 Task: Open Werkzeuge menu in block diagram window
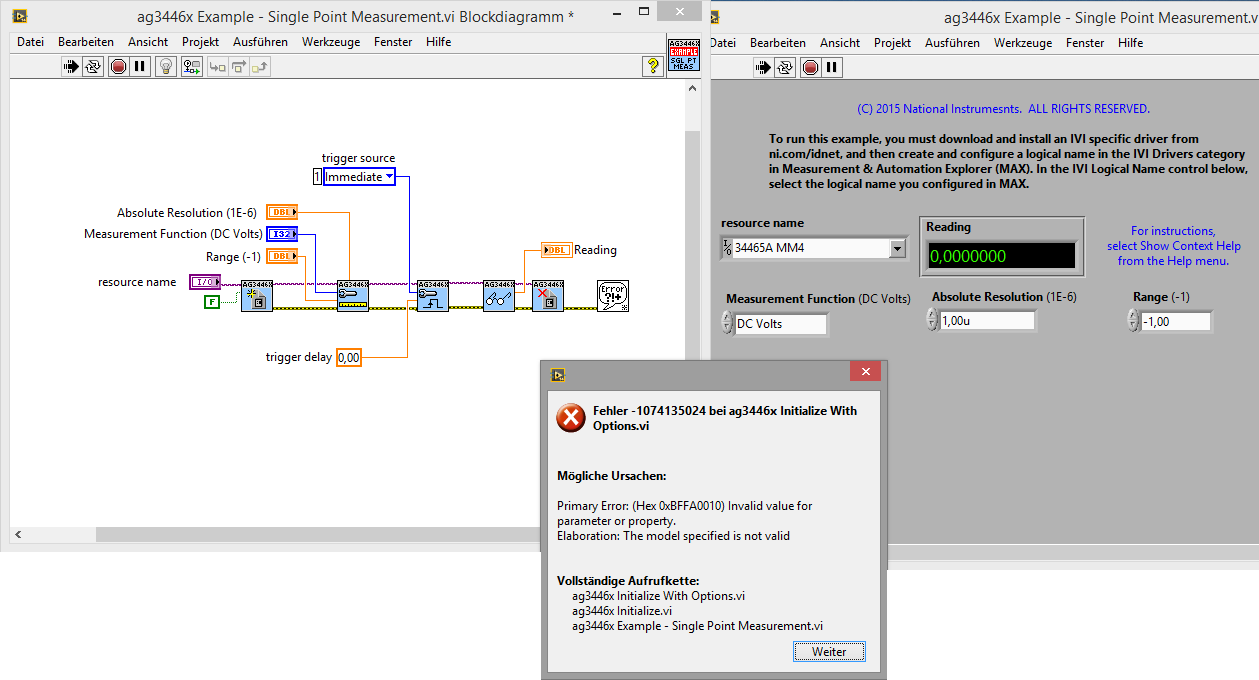pyautogui.click(x=331, y=42)
